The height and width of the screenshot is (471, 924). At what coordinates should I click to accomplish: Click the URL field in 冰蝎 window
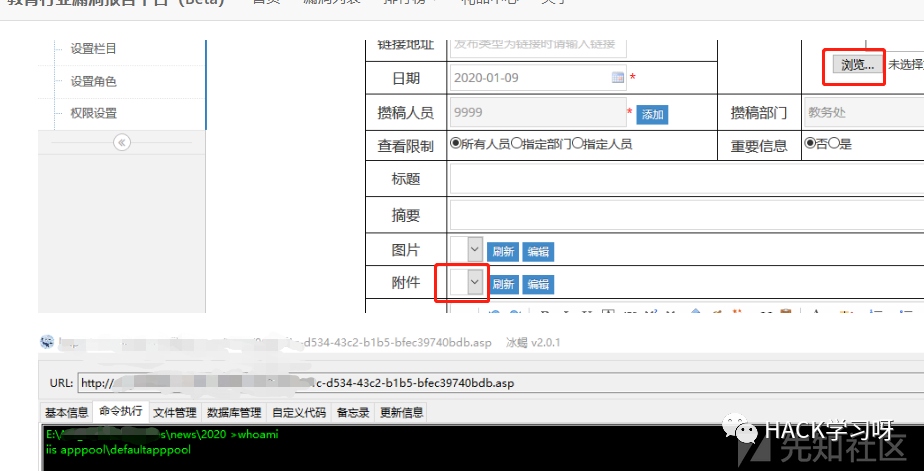click(500, 383)
